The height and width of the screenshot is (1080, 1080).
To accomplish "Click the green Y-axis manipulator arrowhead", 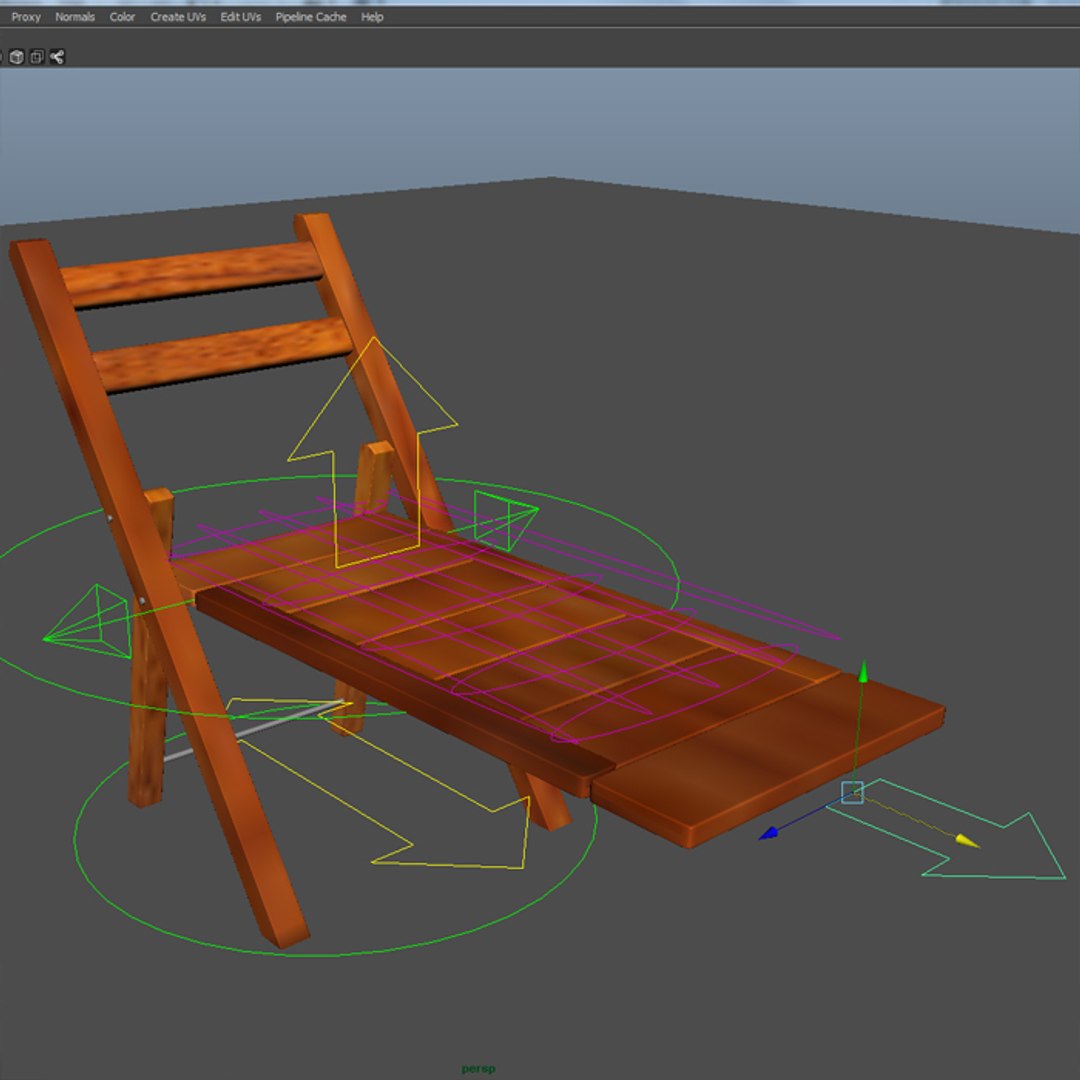I will click(863, 672).
